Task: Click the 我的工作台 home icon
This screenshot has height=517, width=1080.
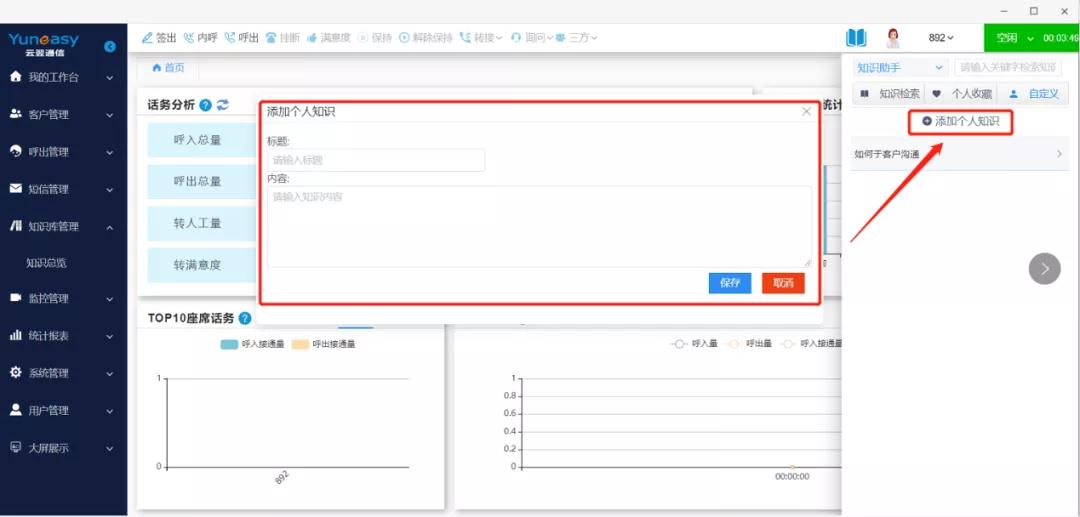Action: point(17,77)
